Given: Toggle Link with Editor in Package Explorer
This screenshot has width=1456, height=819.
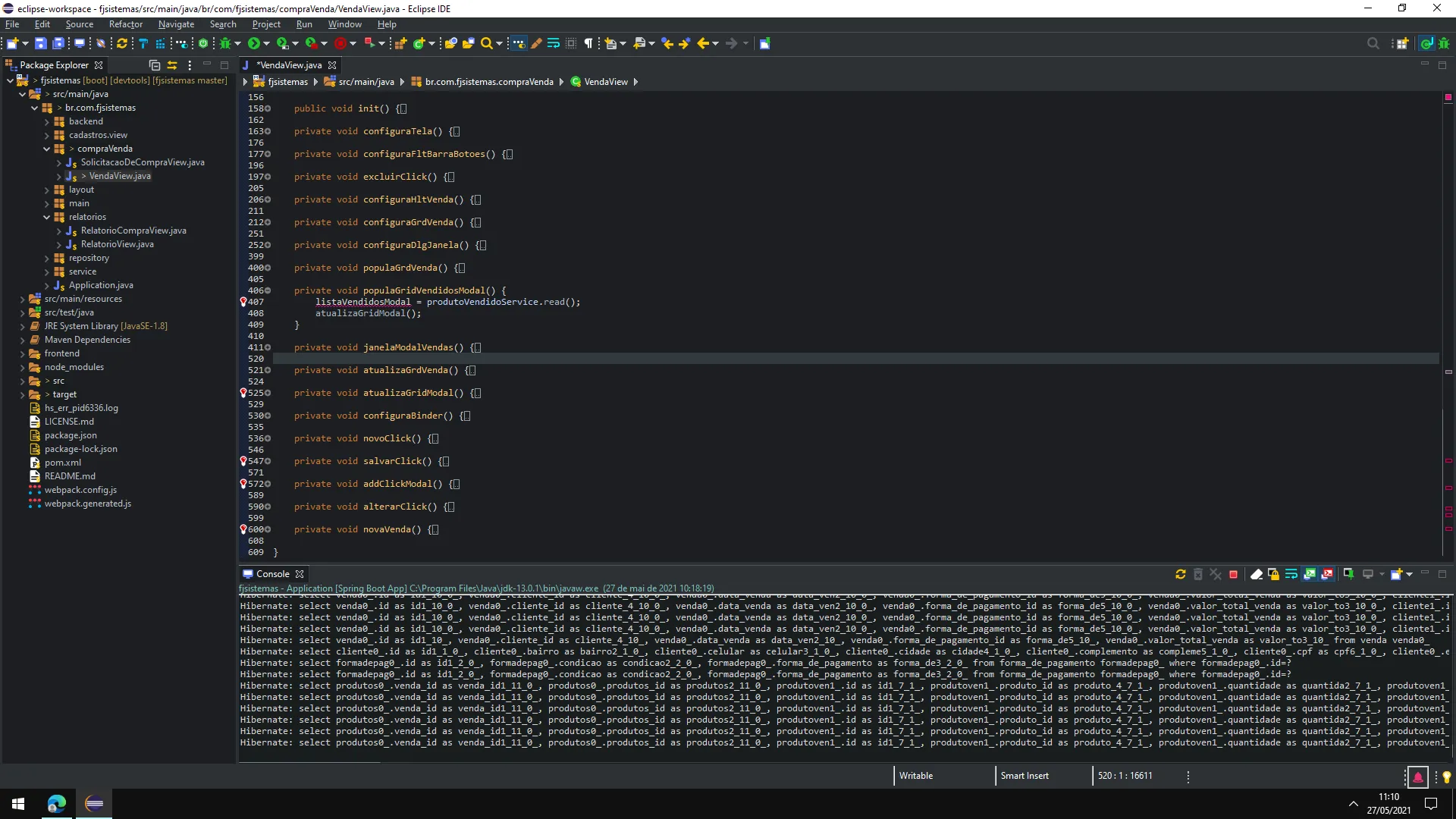Looking at the screenshot, I should point(172,65).
